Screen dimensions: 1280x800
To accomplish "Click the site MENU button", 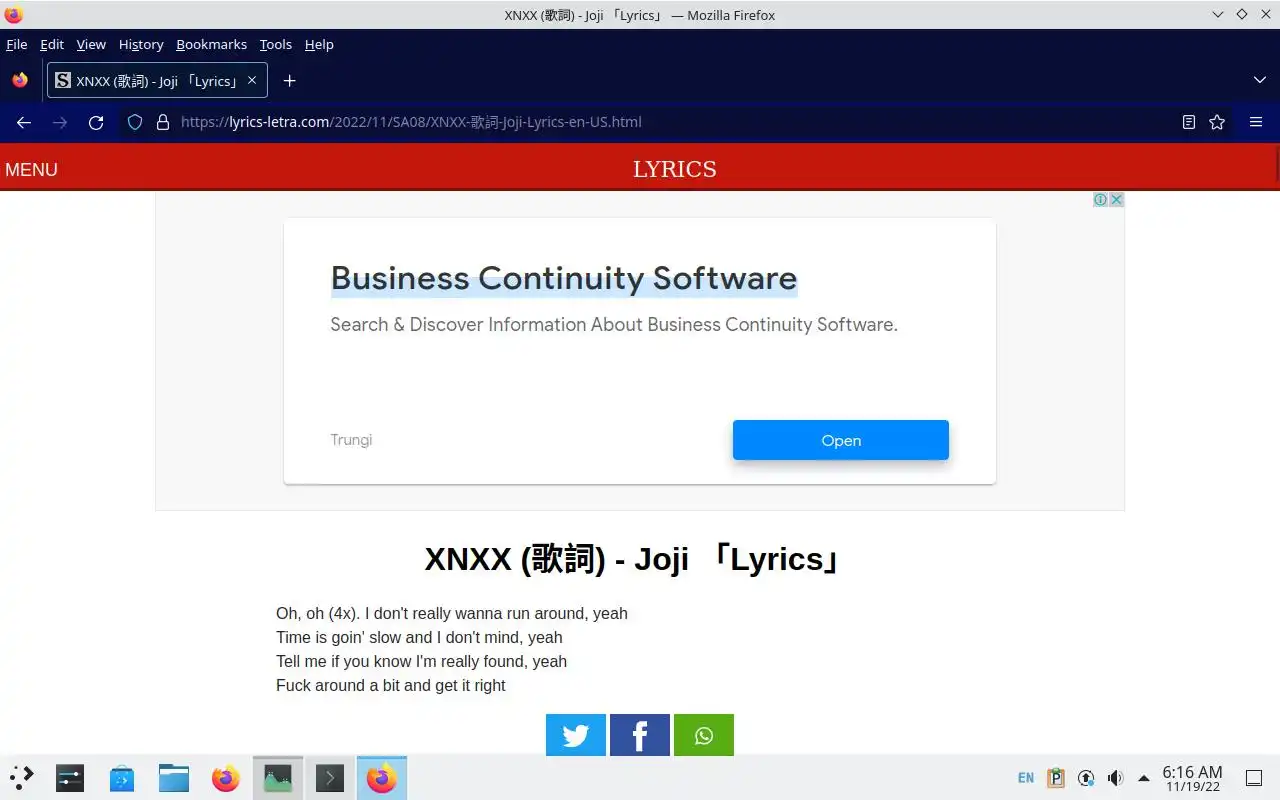I will (x=31, y=170).
